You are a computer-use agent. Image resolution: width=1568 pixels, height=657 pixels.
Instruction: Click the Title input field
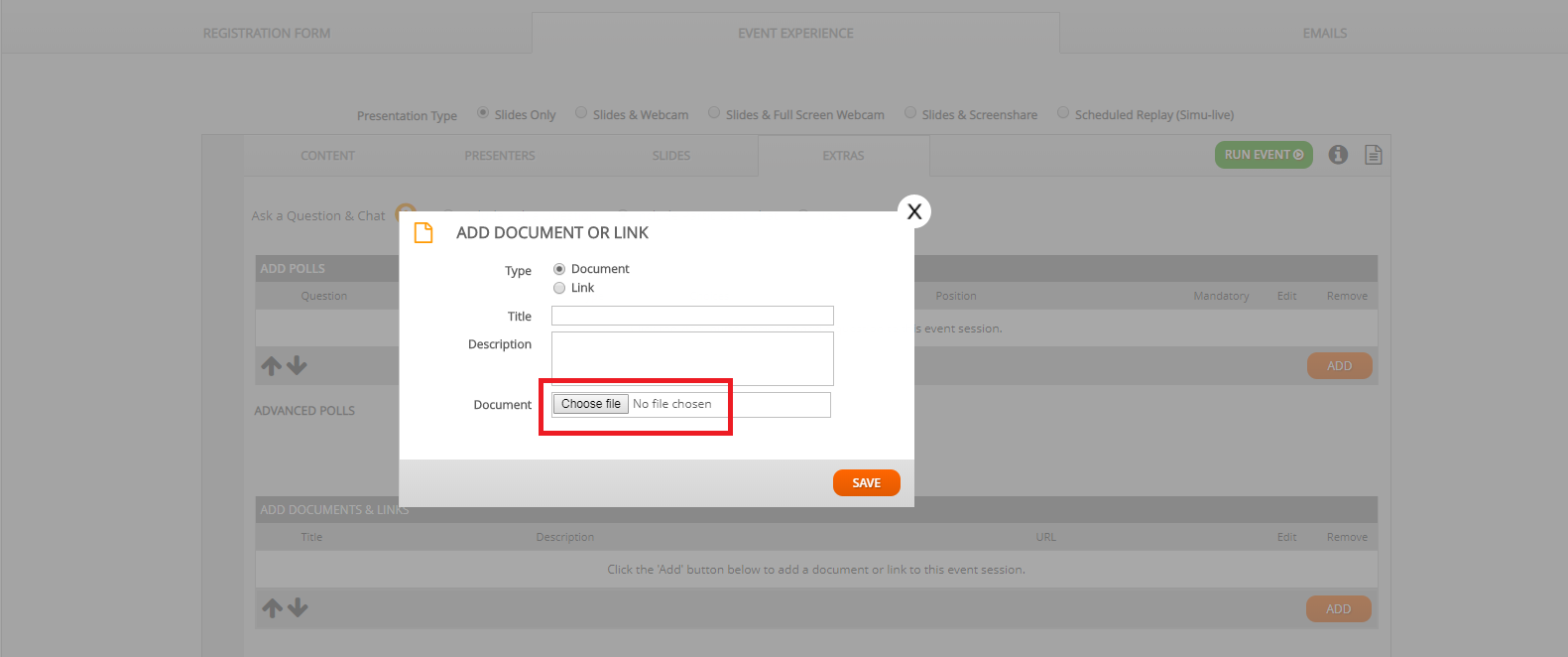point(692,316)
